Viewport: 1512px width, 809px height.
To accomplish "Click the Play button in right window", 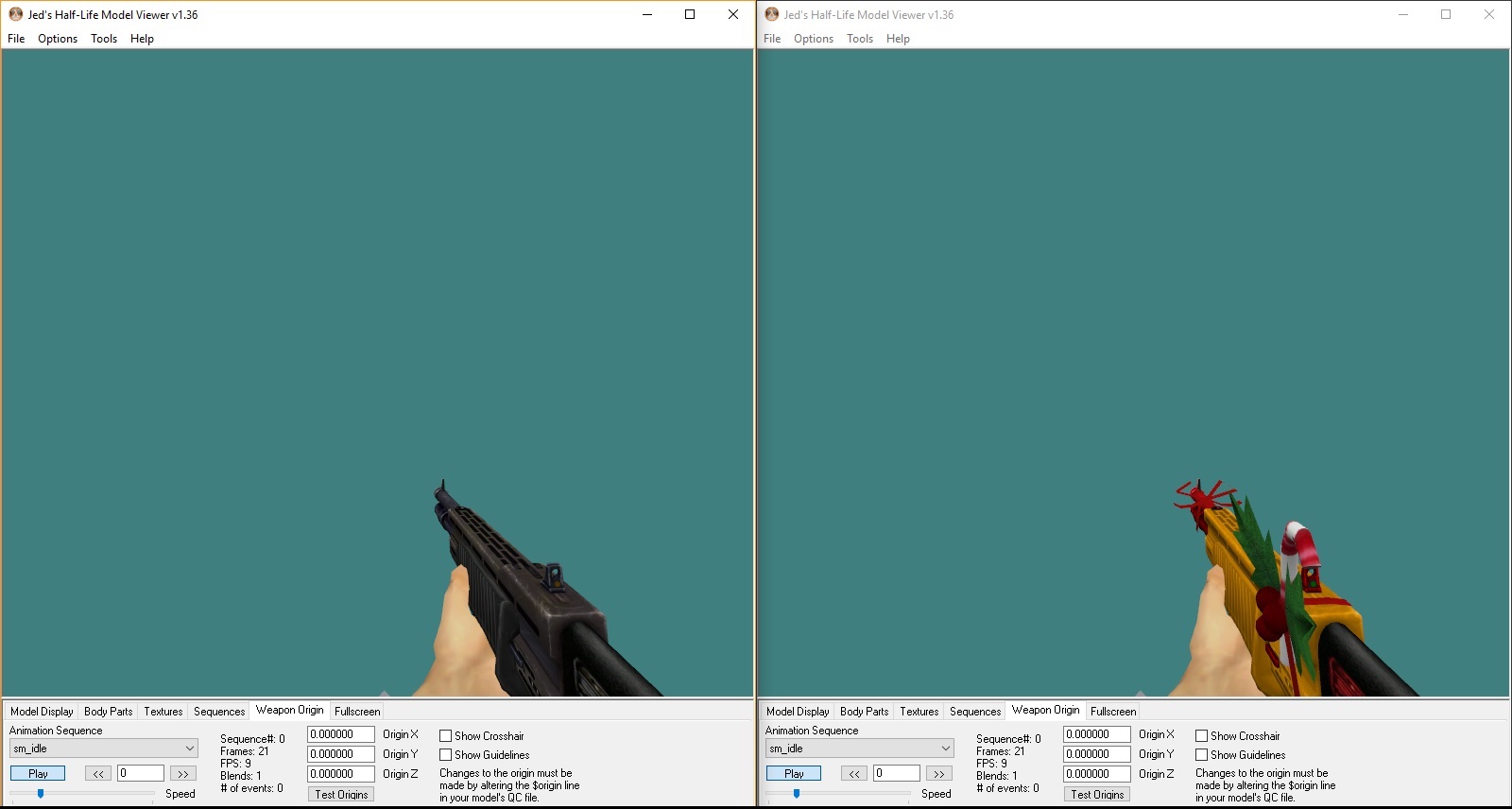I will click(794, 773).
